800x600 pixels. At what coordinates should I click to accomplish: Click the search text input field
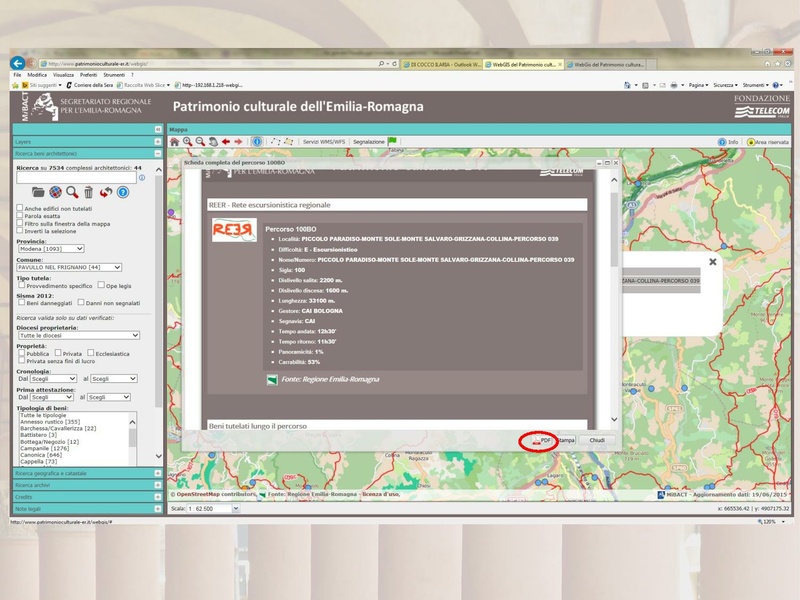coord(76,178)
